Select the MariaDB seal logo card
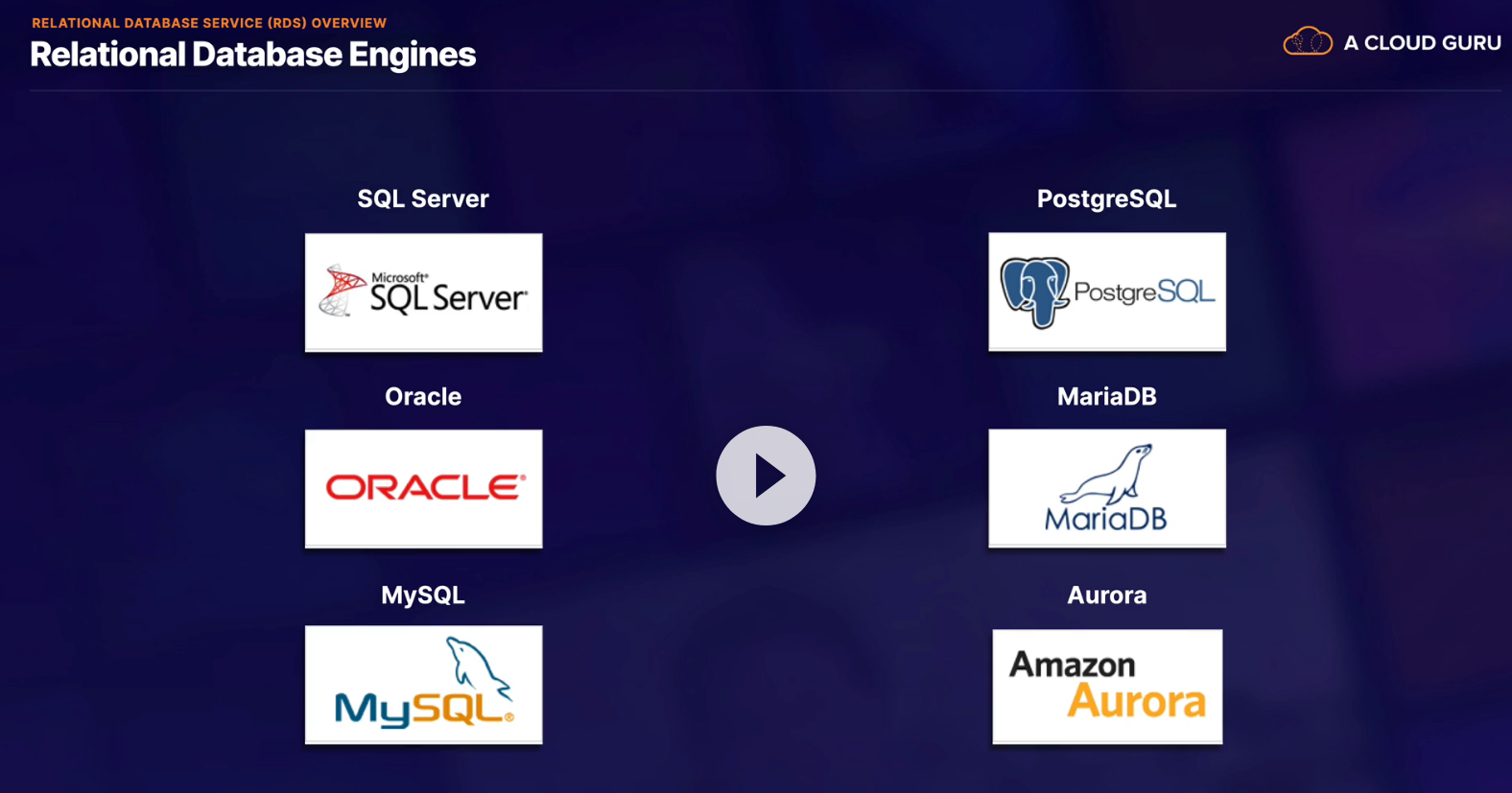This screenshot has width=1512, height=793. click(x=1107, y=488)
